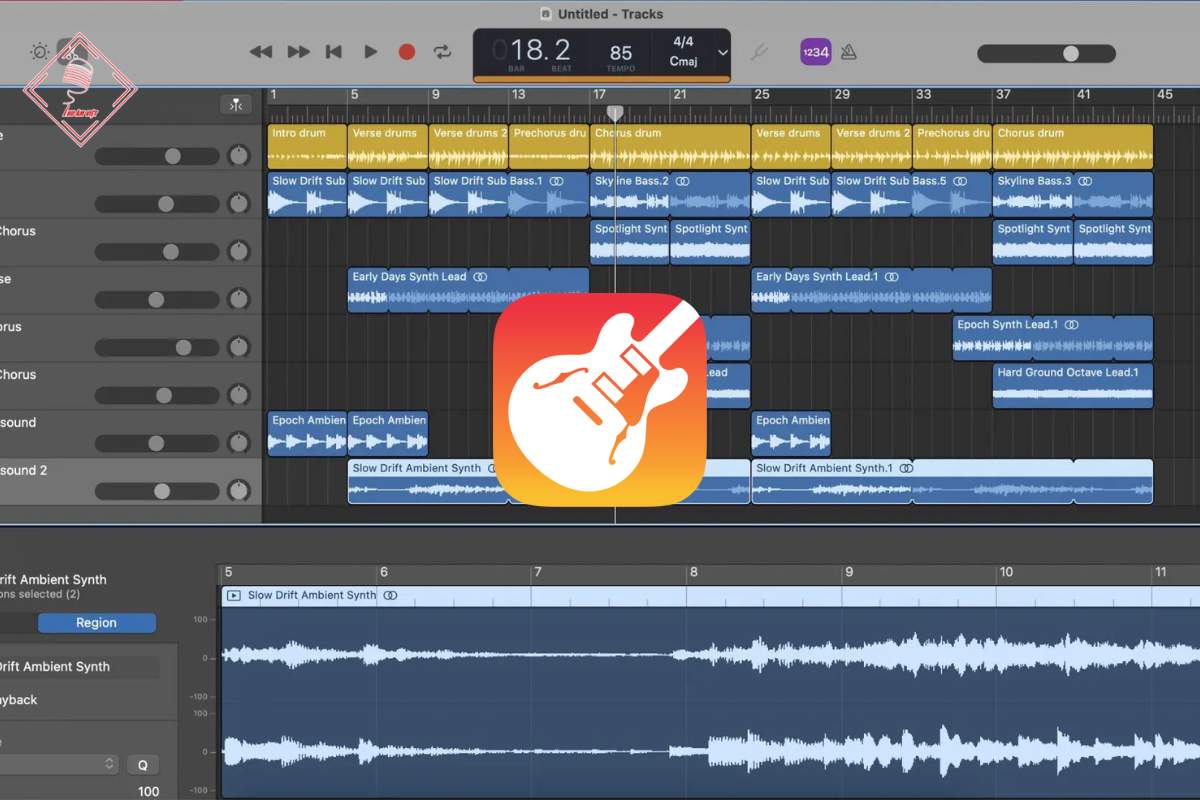Click the Fast Forward transport button
1200x800 pixels.
pos(298,52)
